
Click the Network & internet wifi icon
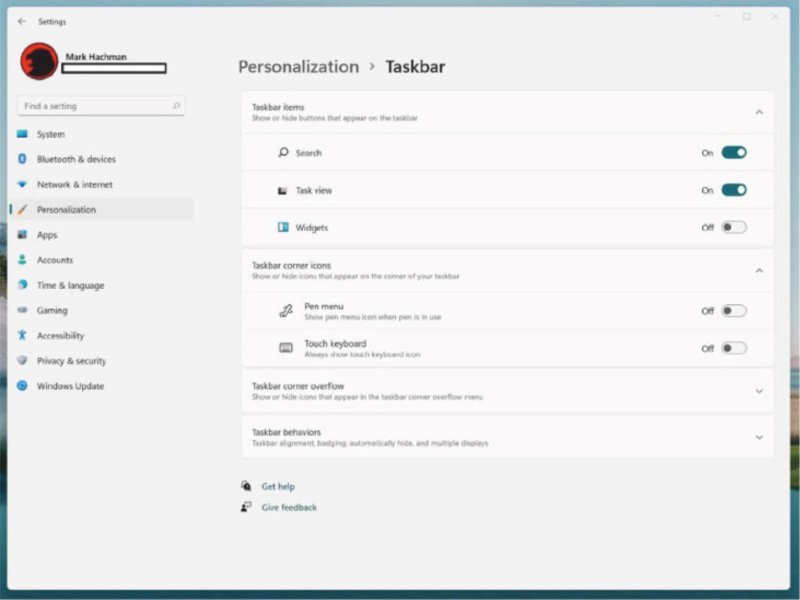pos(22,185)
